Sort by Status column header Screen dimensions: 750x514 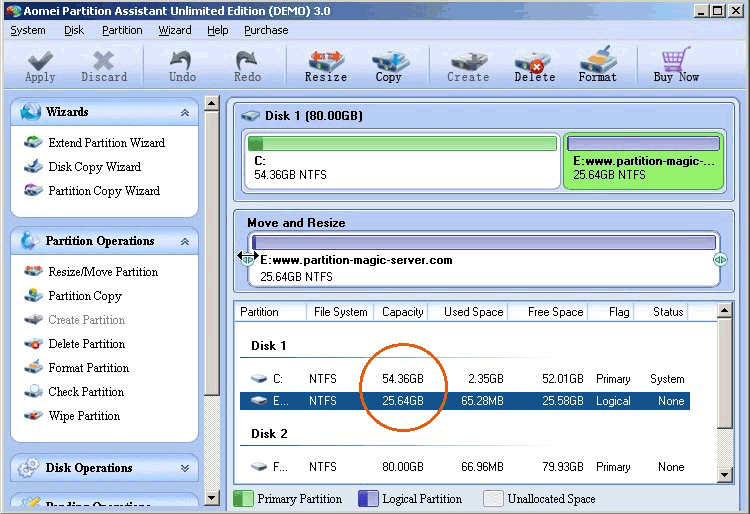coord(662,312)
